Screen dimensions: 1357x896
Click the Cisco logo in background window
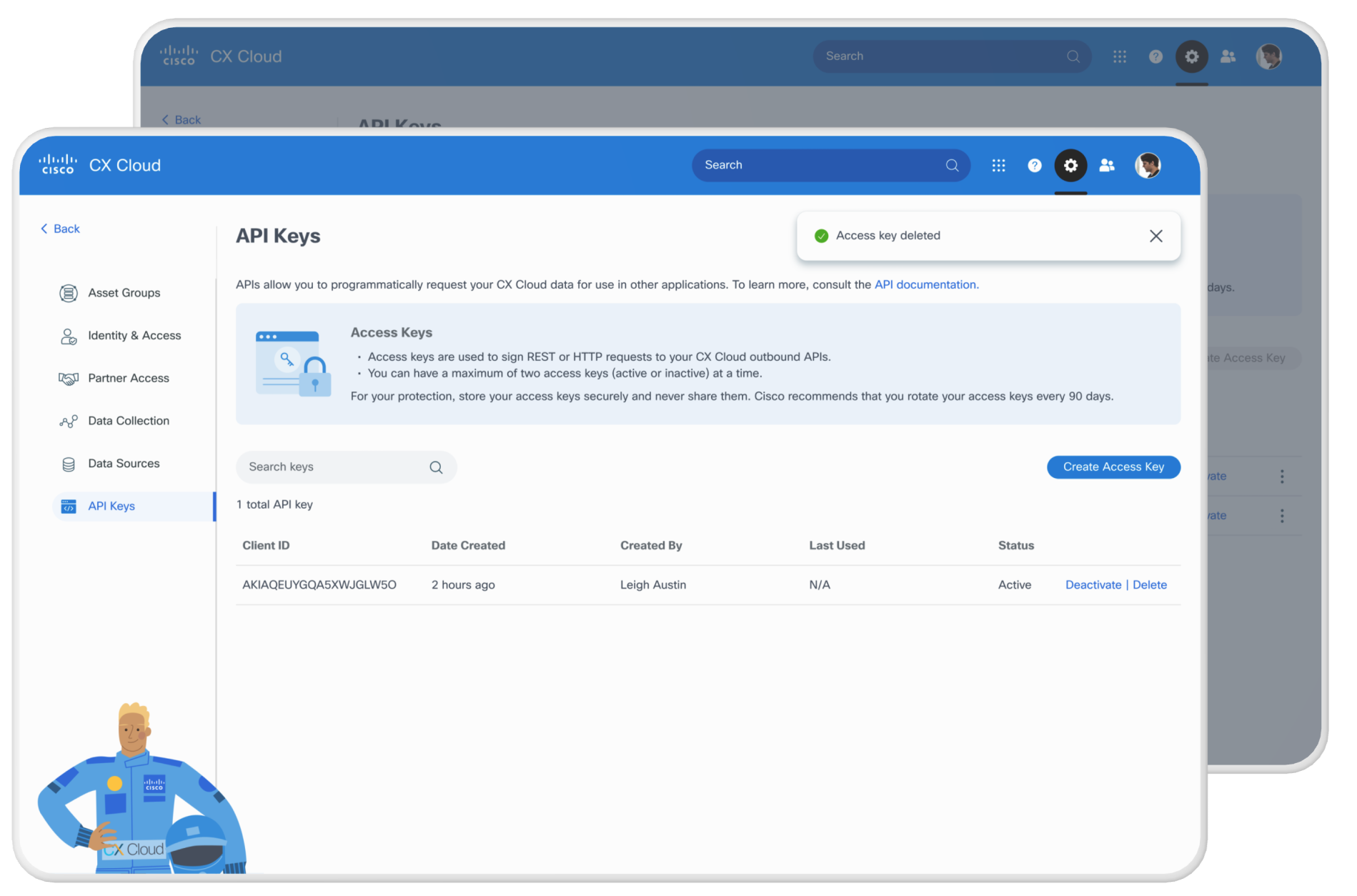click(x=179, y=56)
